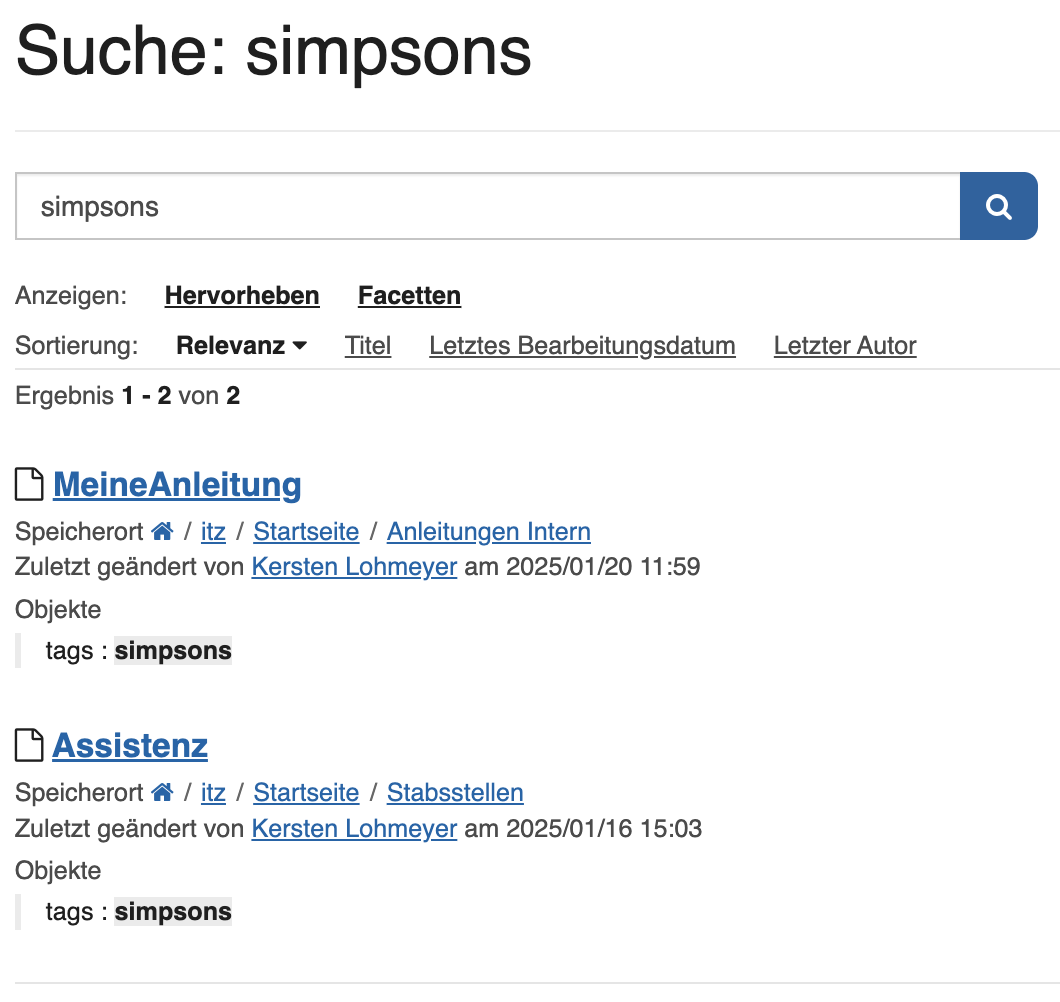Click the document icon beside MeineAnleitung
1060x1002 pixels.
(29, 484)
